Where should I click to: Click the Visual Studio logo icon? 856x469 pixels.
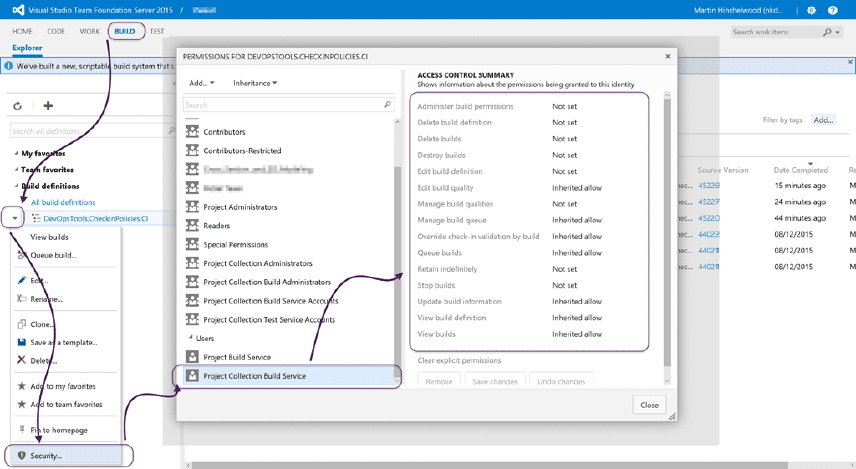point(19,10)
